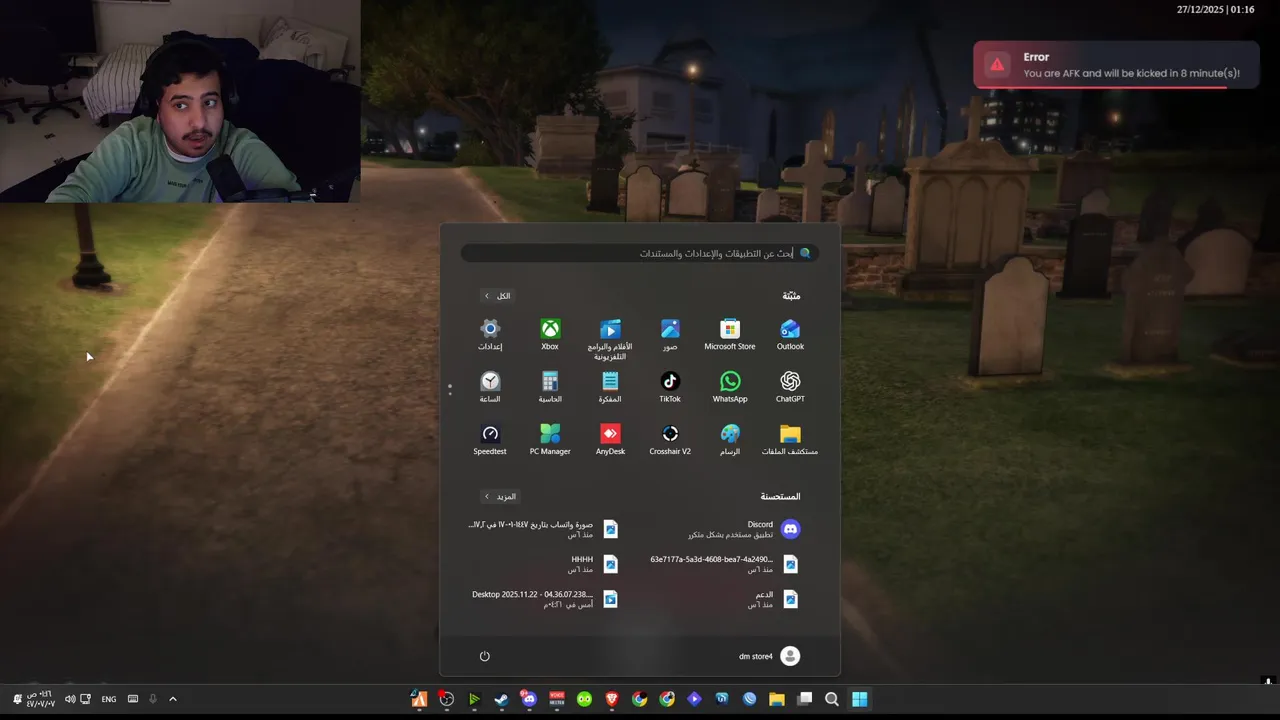Open dm store4 user account
1280x720 pixels.
coord(769,656)
